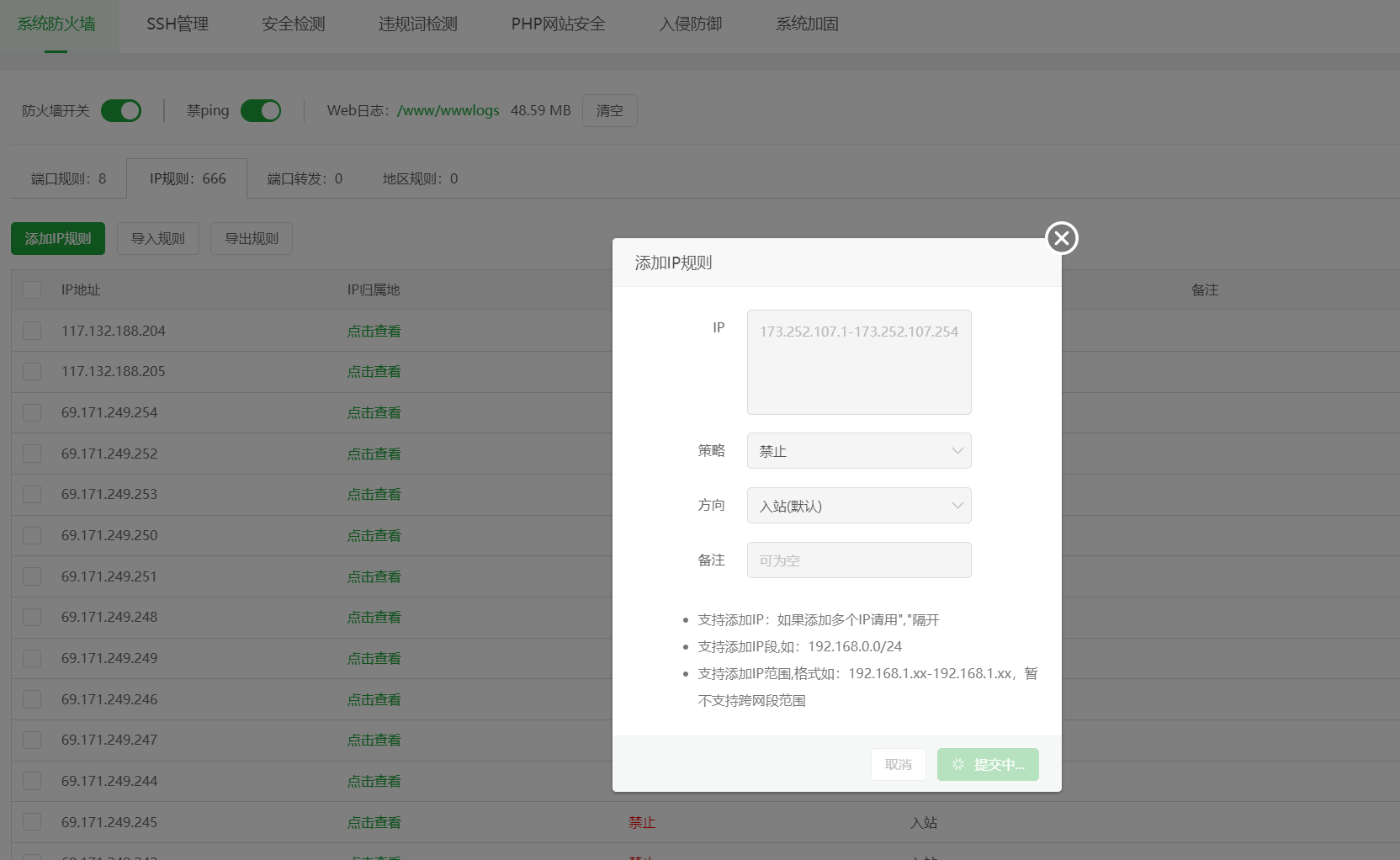Check the box for 69.171.249.251
Image resolution: width=1400 pixels, height=860 pixels.
[x=32, y=576]
